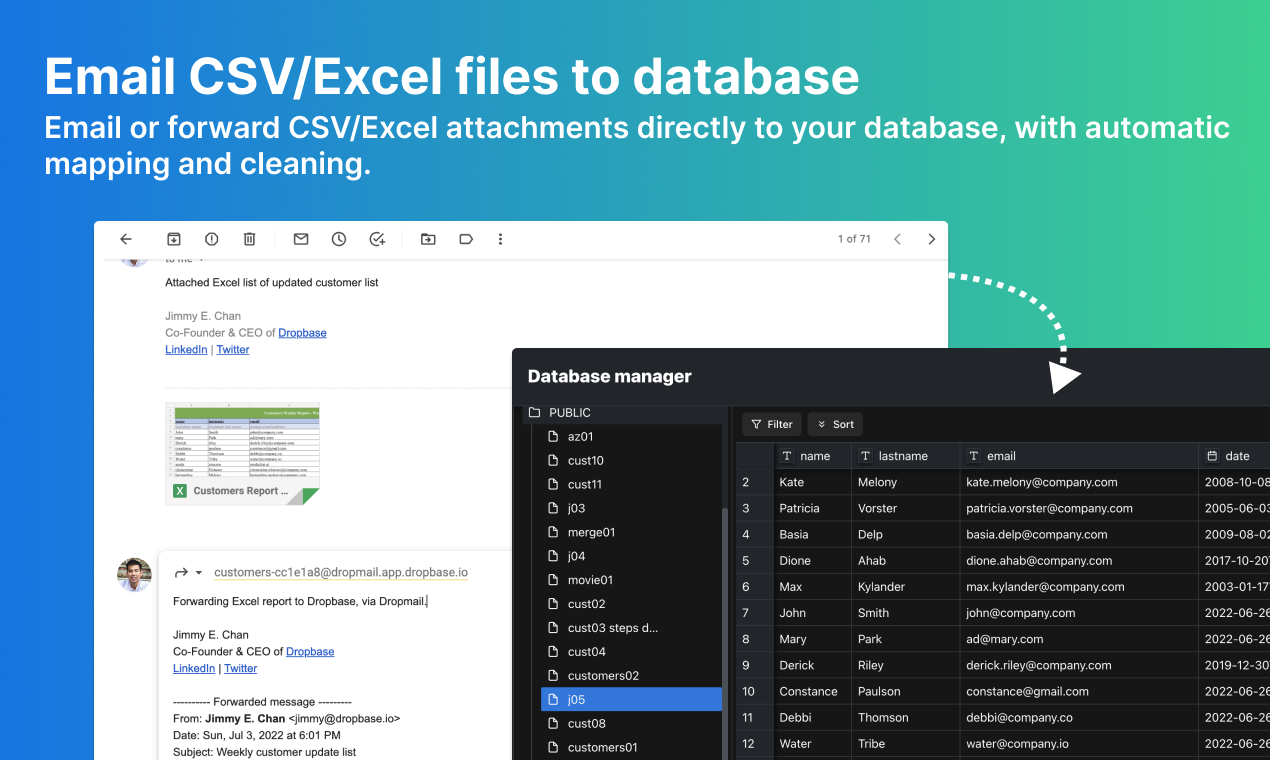Select the cell patricia.vorster@company.com
This screenshot has height=760, width=1270.
tap(1079, 508)
